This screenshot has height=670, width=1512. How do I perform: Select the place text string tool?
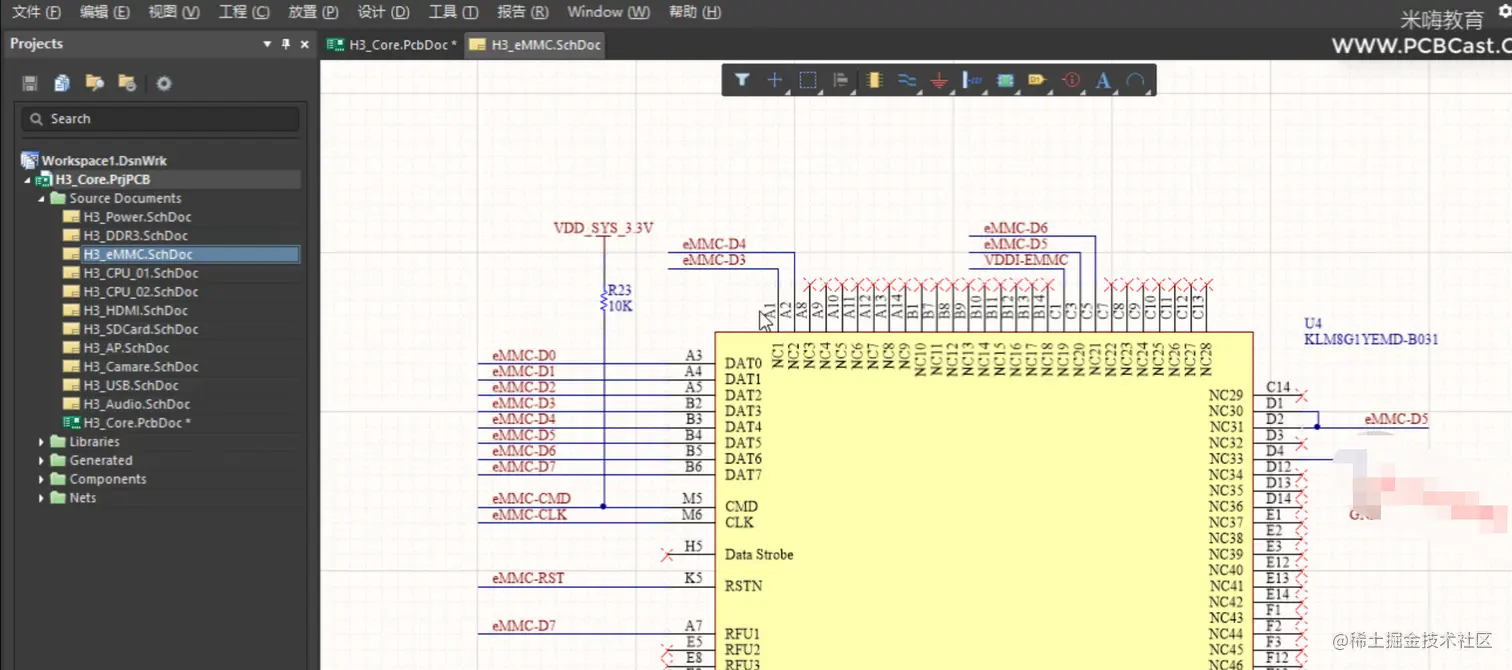1103,80
